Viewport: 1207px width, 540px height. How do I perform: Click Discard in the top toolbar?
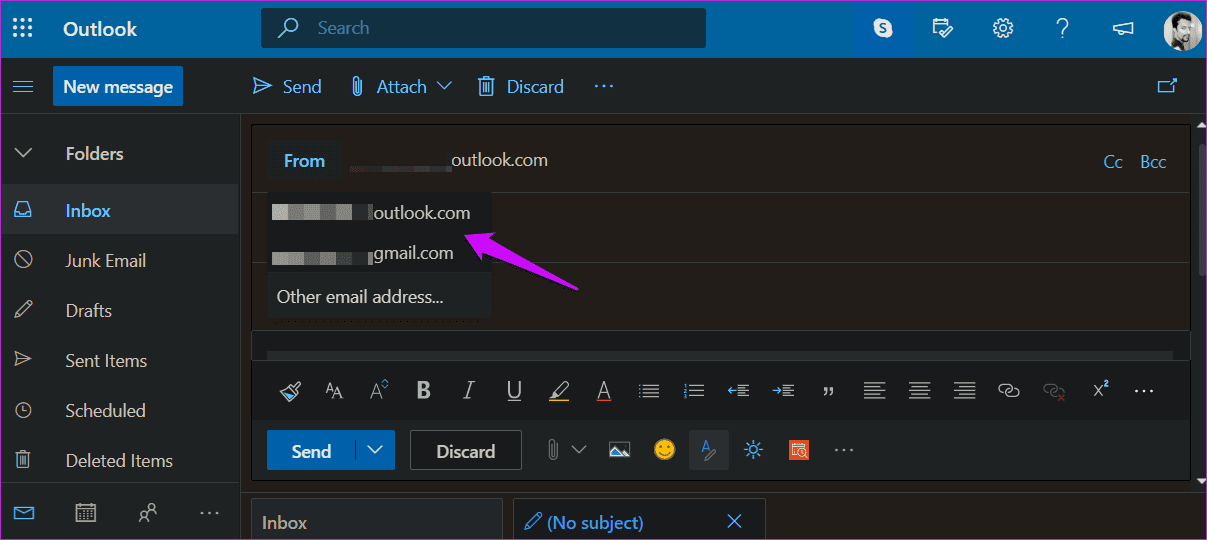click(520, 87)
